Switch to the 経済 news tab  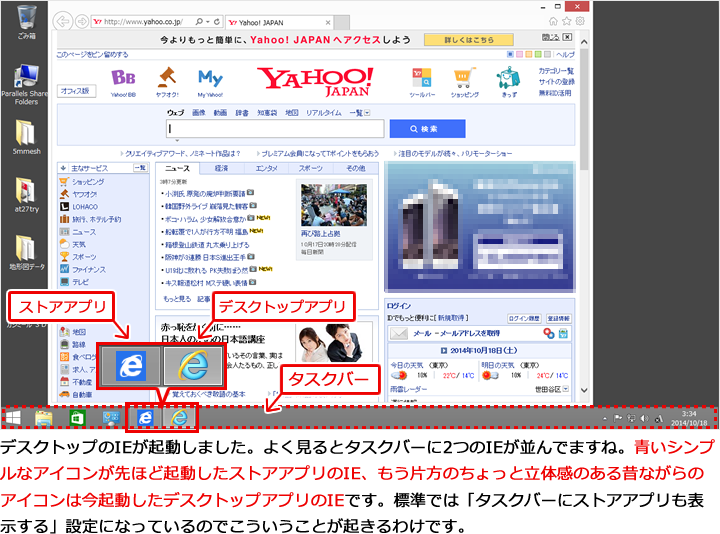point(221,168)
